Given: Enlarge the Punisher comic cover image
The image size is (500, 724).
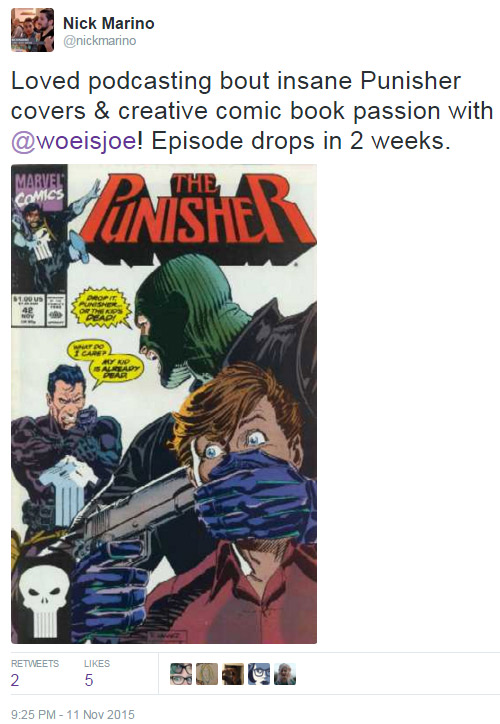Looking at the screenshot, I should (x=164, y=404).
